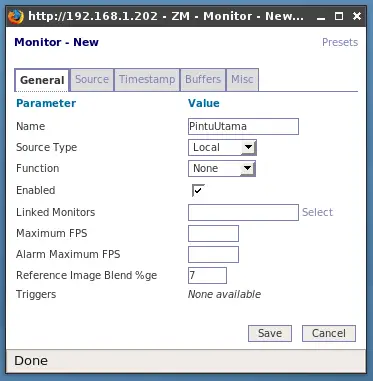Viewport: 373px width, 381px height.
Task: Switch to the General tab
Action: click(42, 80)
